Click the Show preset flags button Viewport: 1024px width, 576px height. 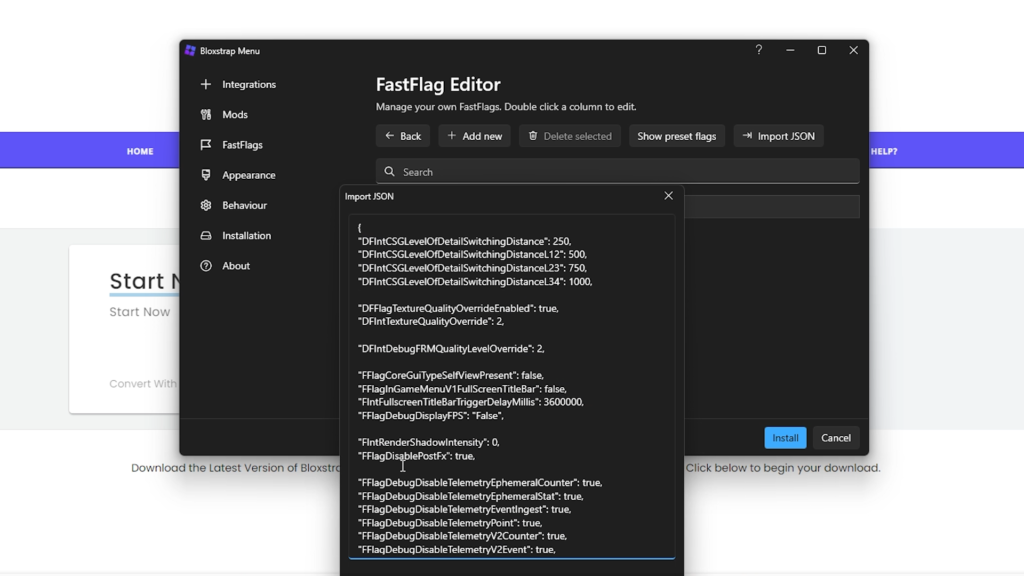[x=677, y=136]
